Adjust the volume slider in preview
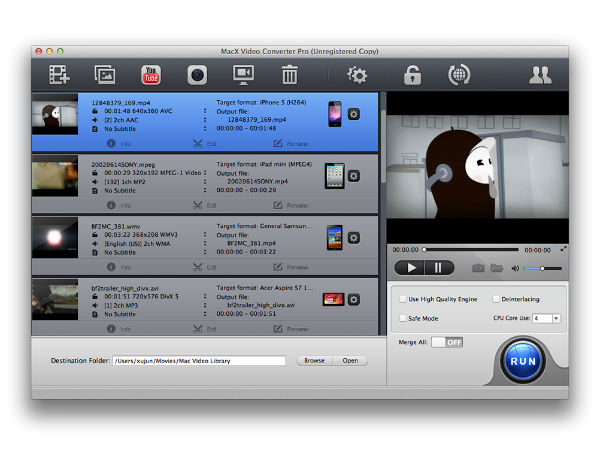The height and width of the screenshot is (450, 600). [x=542, y=268]
